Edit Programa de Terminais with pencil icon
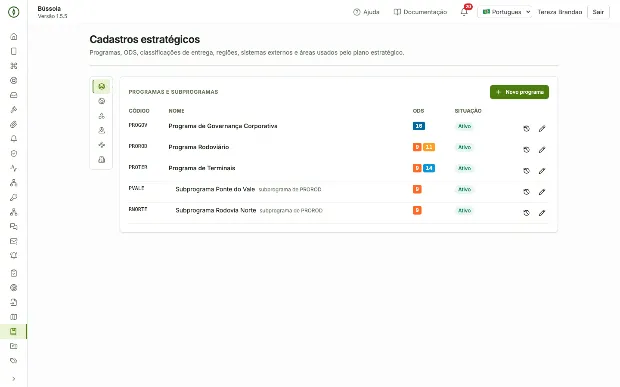Image resolution: width=620 pixels, height=387 pixels. [542, 171]
